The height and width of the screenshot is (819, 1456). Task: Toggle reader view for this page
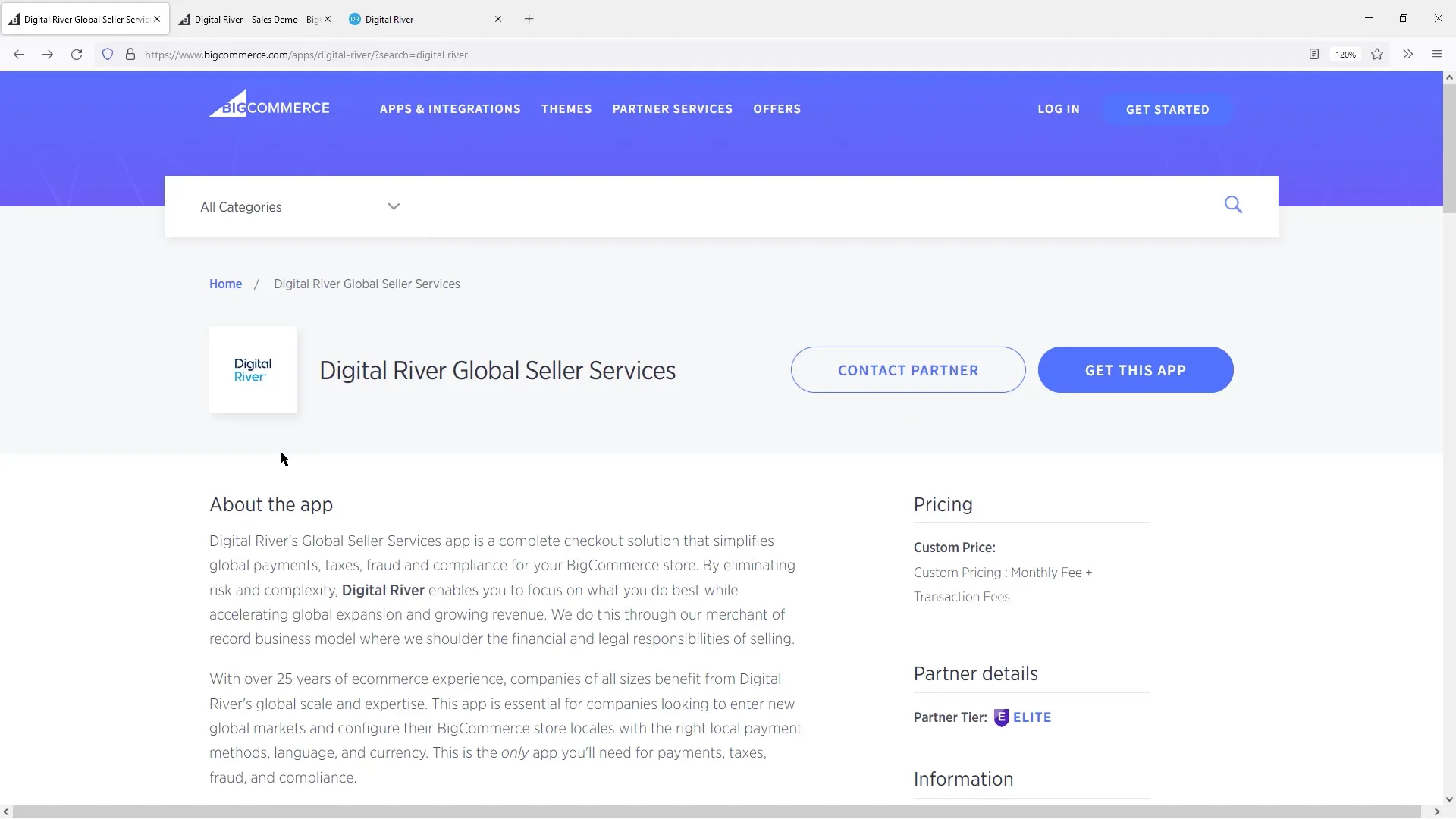[x=1313, y=54]
